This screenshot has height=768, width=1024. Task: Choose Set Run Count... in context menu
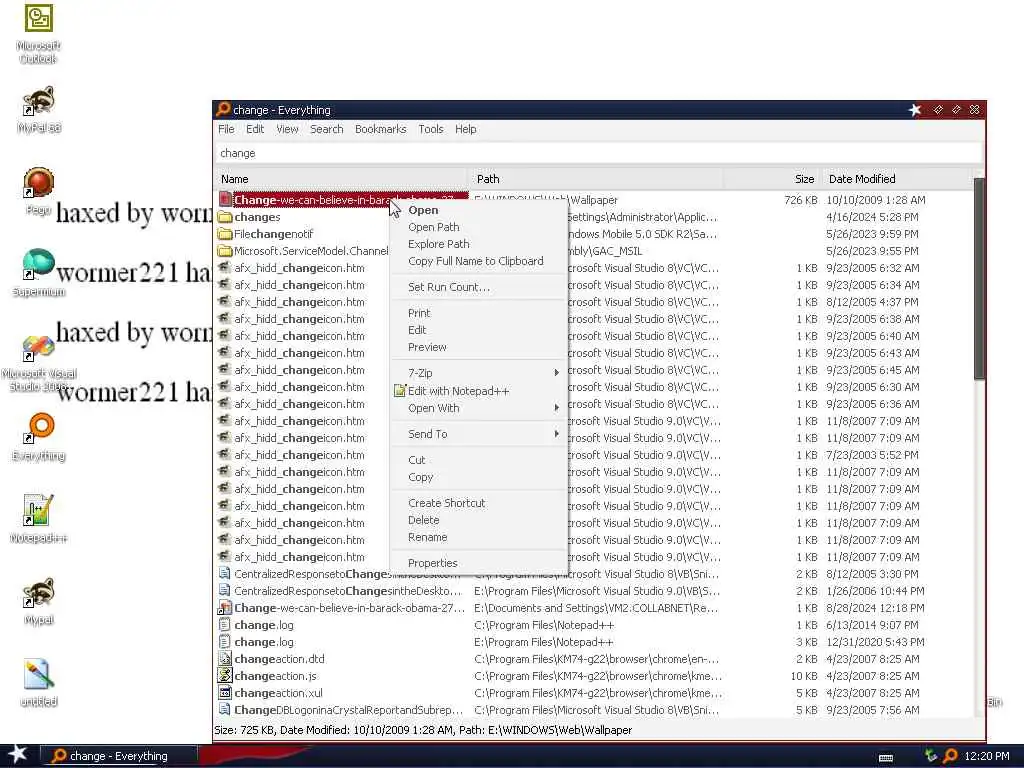pos(478,287)
